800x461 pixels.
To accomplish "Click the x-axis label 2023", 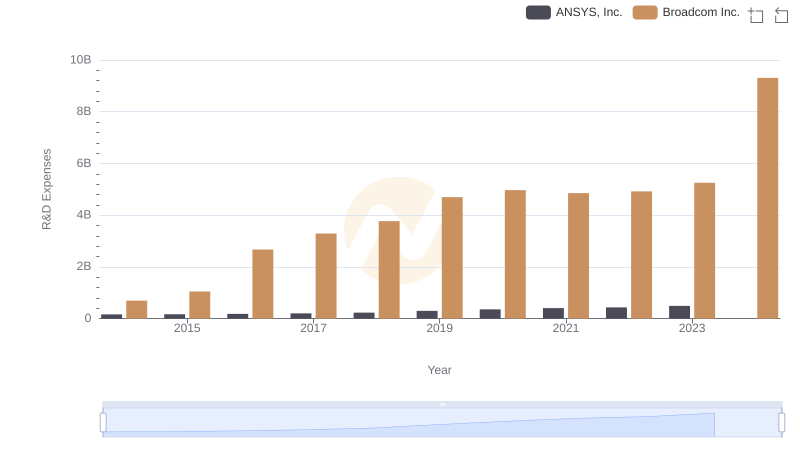I will click(x=692, y=328).
